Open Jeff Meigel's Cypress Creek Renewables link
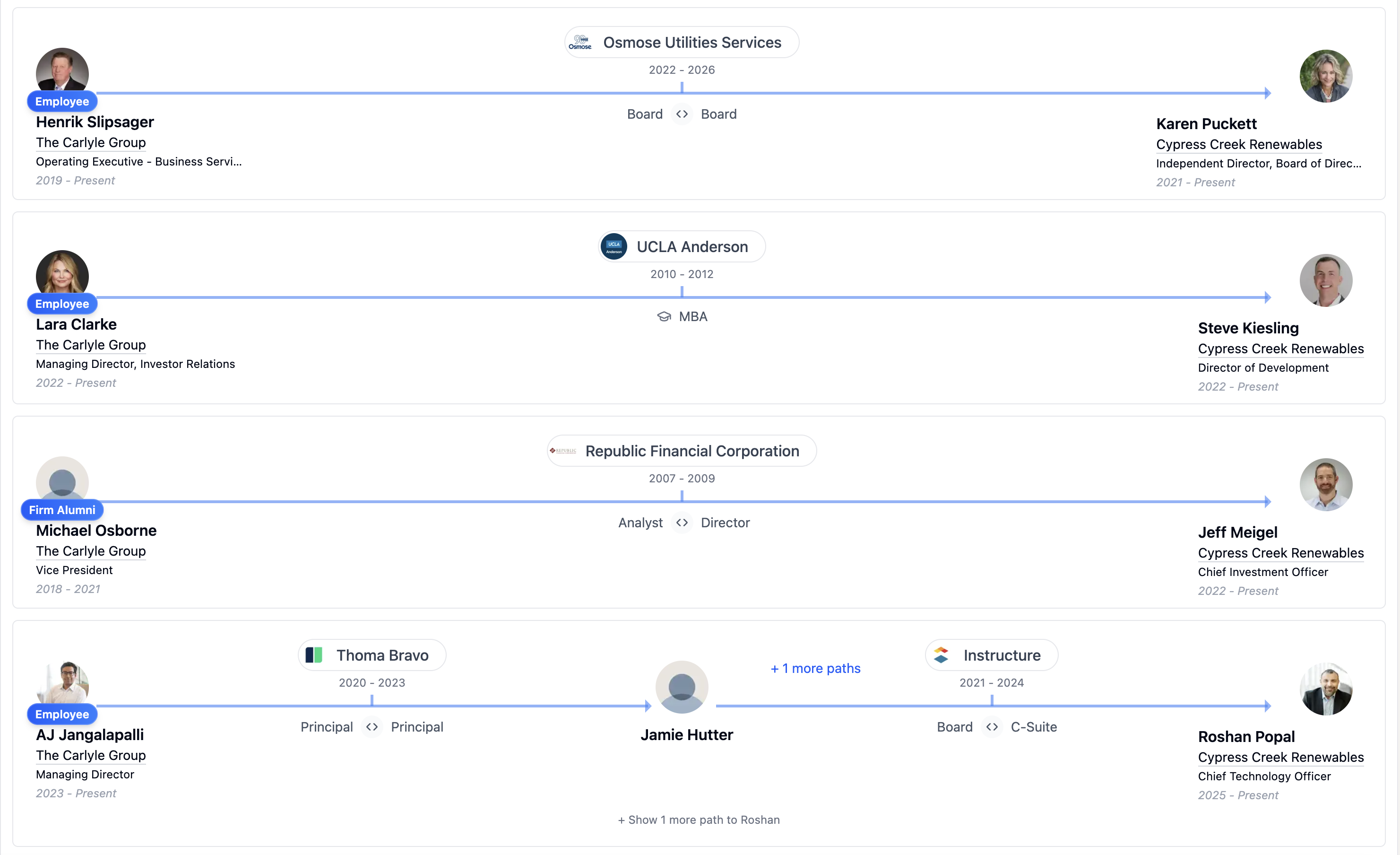This screenshot has width=1400, height=855. tap(1281, 553)
